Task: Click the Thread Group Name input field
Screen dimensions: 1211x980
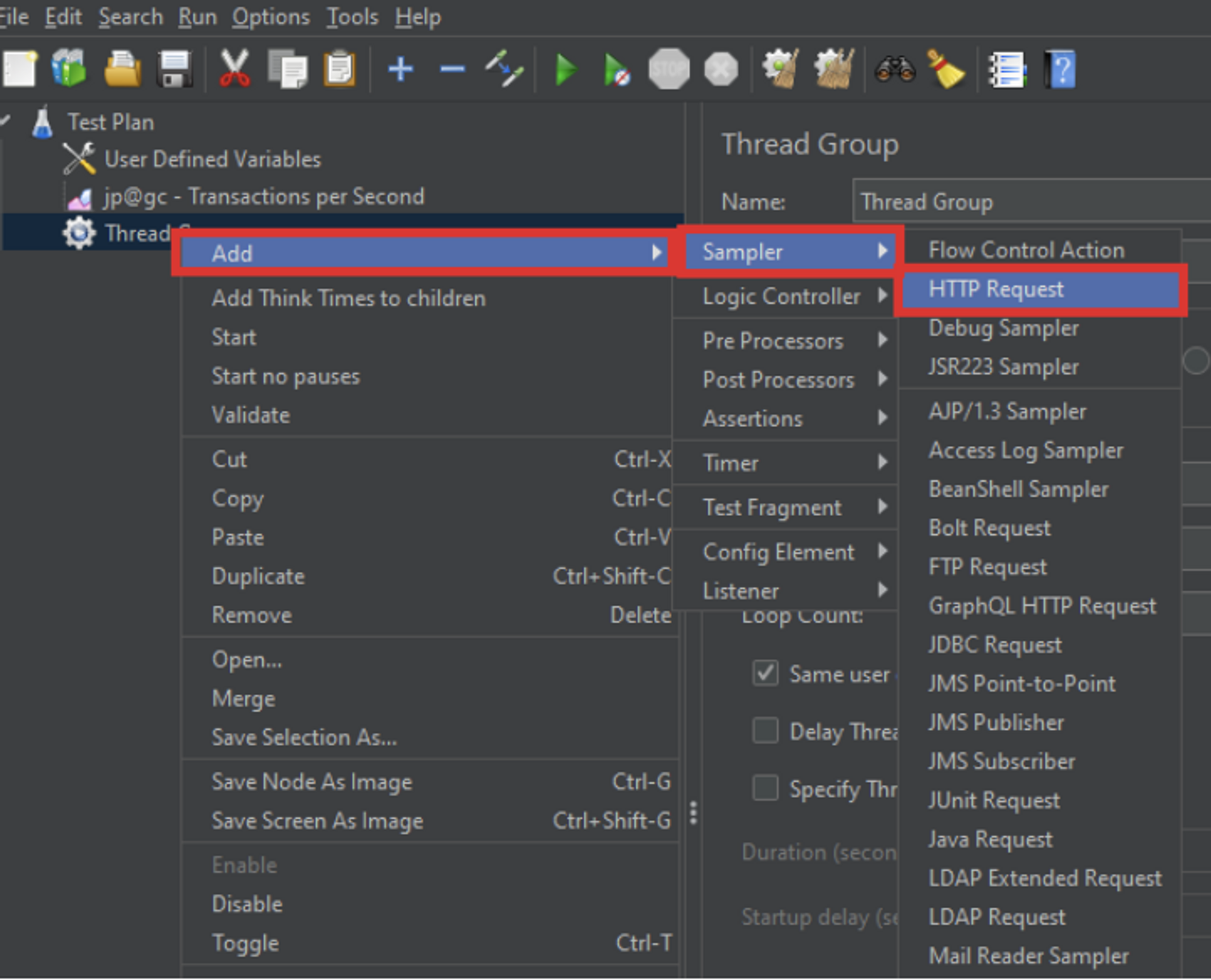Action: pyautogui.click(x=1029, y=202)
